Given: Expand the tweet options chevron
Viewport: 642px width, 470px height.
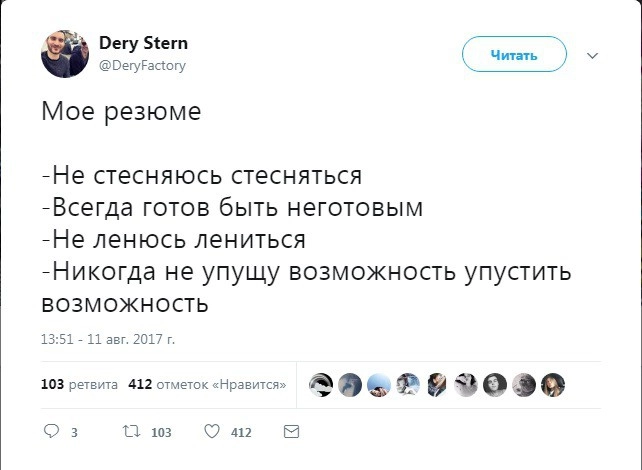Looking at the screenshot, I should (x=592, y=55).
